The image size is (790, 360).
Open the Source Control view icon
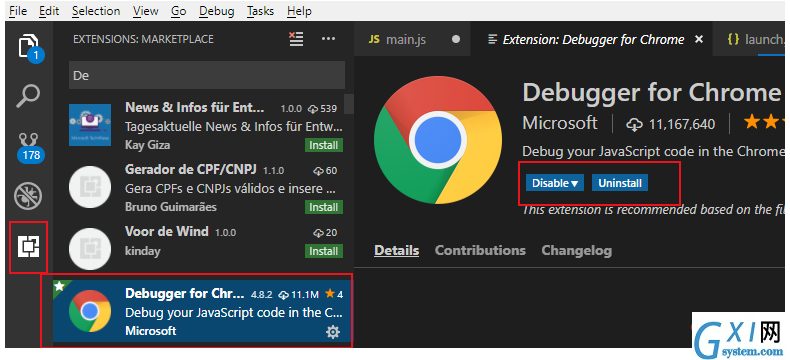[29, 147]
